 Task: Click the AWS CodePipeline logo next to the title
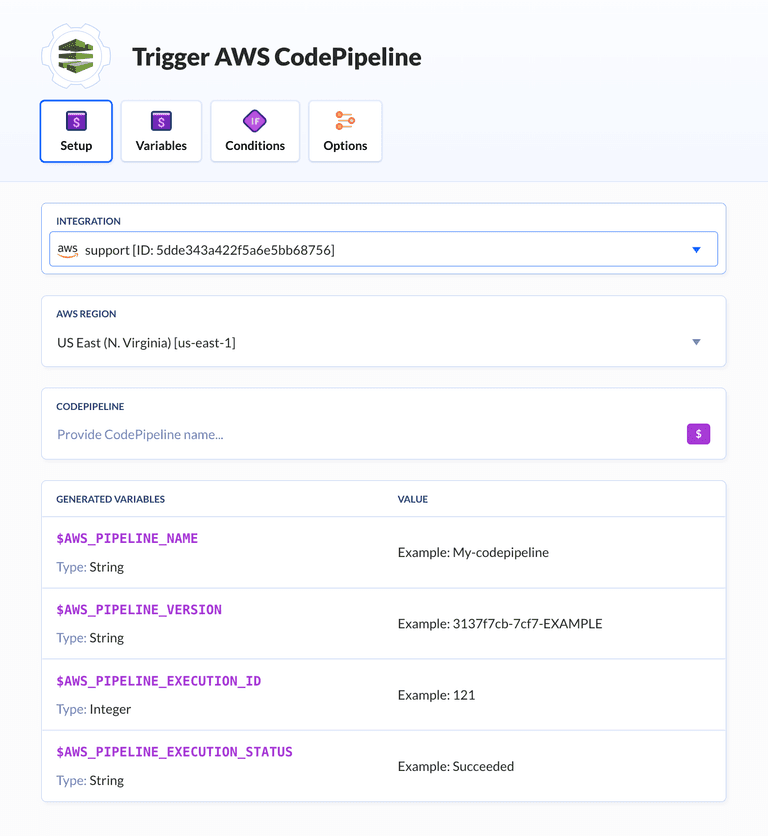(76, 56)
